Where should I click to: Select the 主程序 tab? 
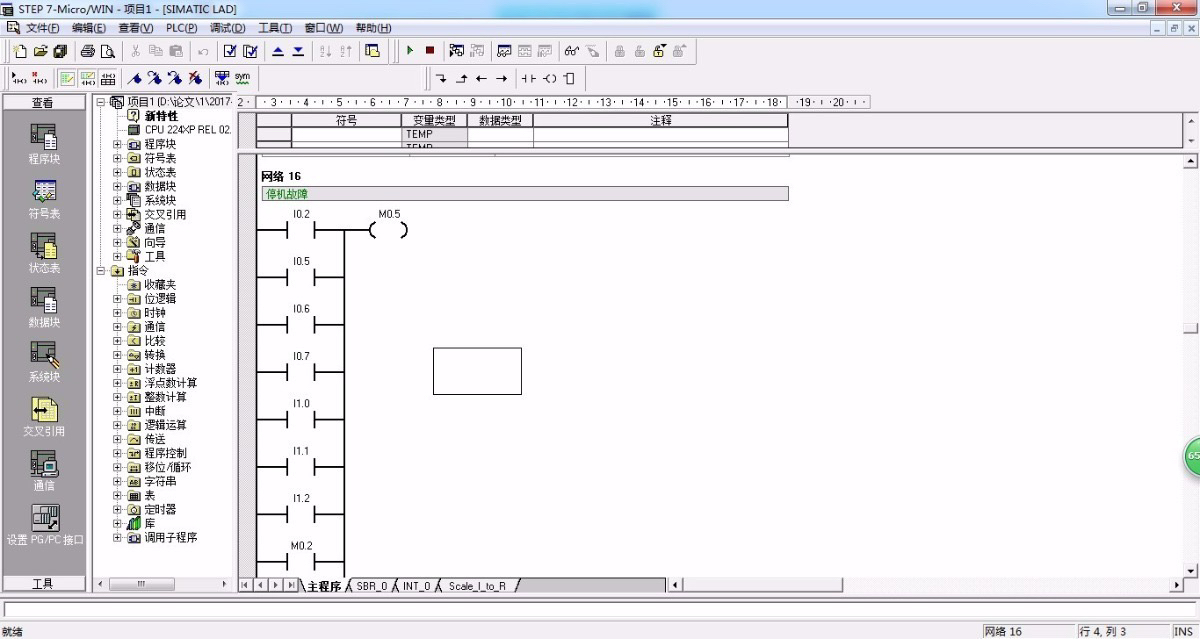coord(324,586)
